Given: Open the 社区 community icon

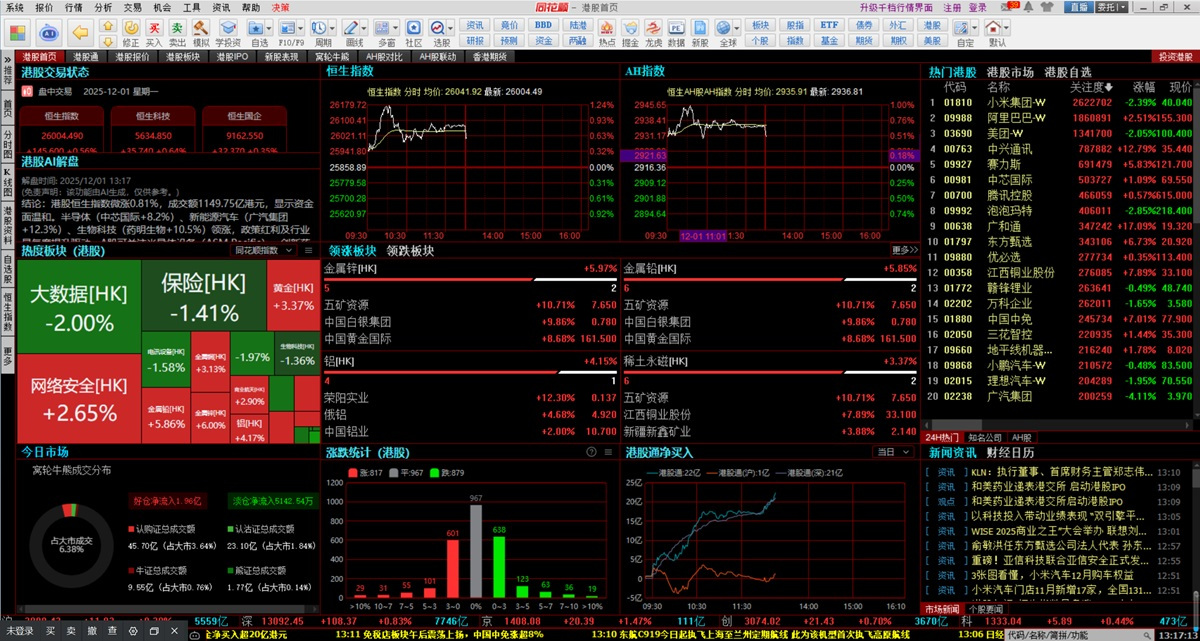Looking at the screenshot, I should [x=412, y=33].
